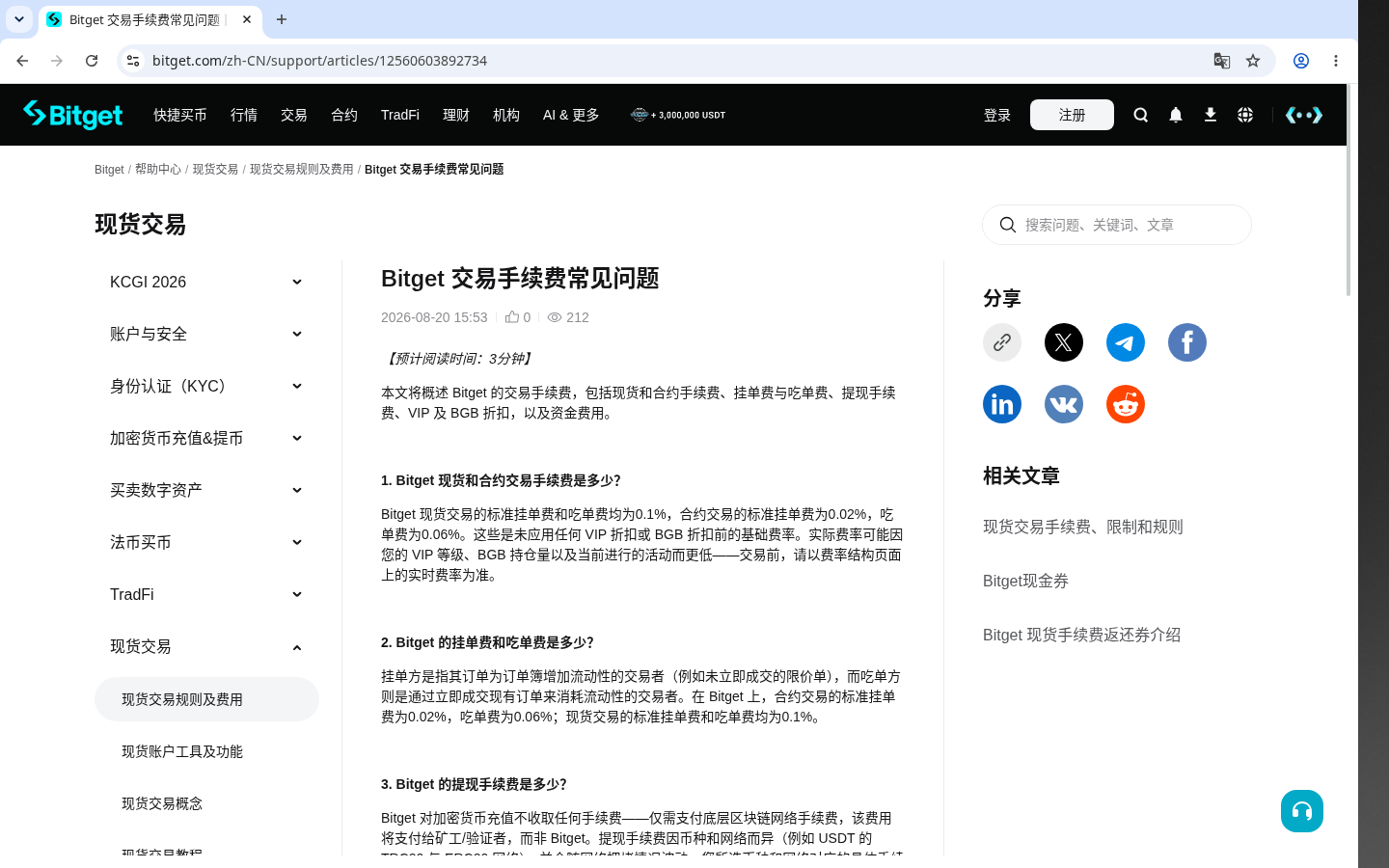Expand 买卖数字资产 sidebar section
The height and width of the screenshot is (868, 1389).
click(x=206, y=490)
